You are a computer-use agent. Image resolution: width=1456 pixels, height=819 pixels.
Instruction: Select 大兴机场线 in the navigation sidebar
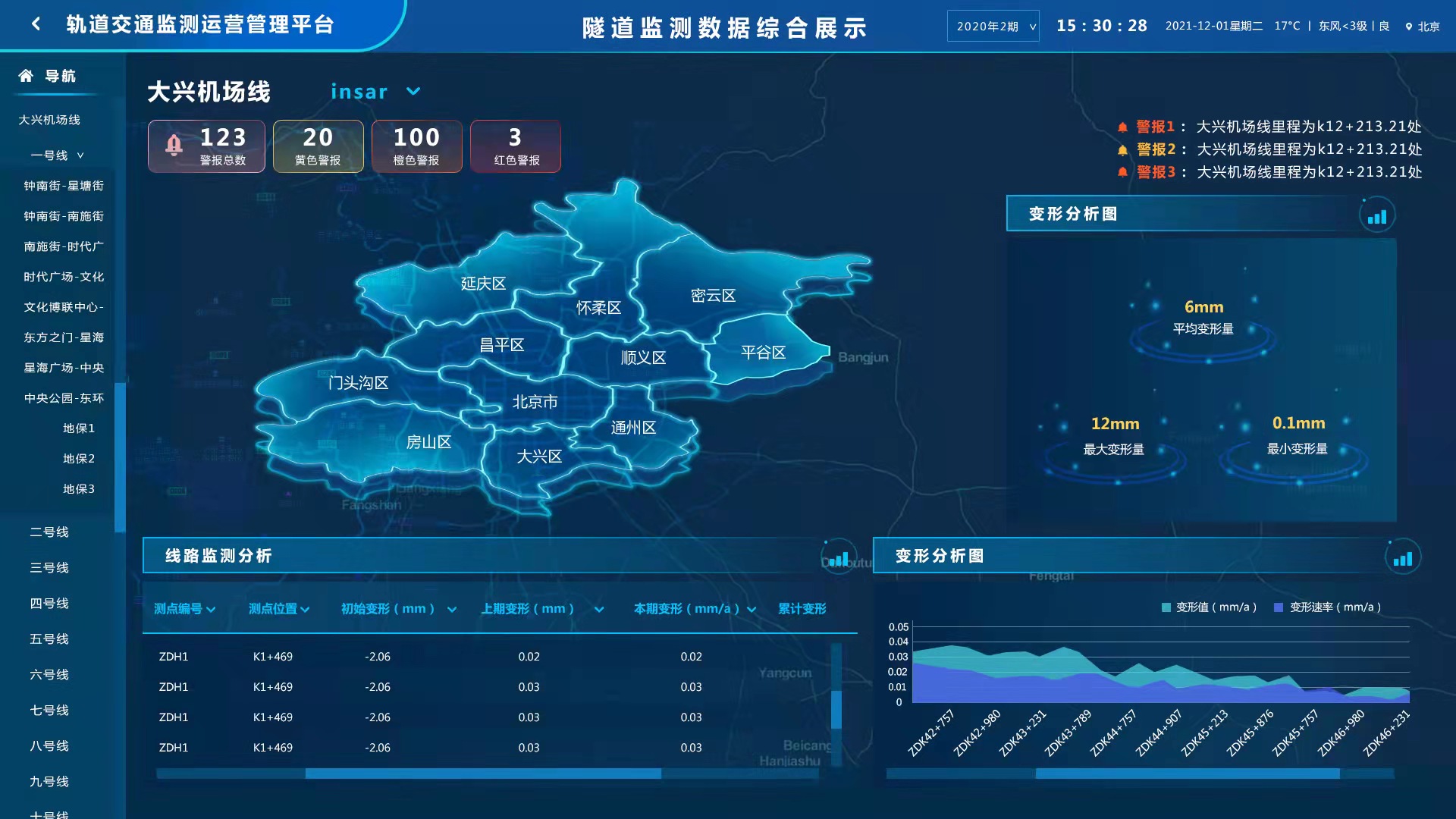pos(49,120)
